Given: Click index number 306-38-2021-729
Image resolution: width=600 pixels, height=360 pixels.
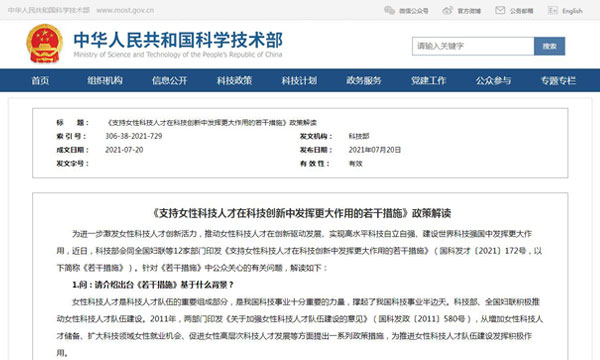Looking at the screenshot, I should (x=134, y=136).
